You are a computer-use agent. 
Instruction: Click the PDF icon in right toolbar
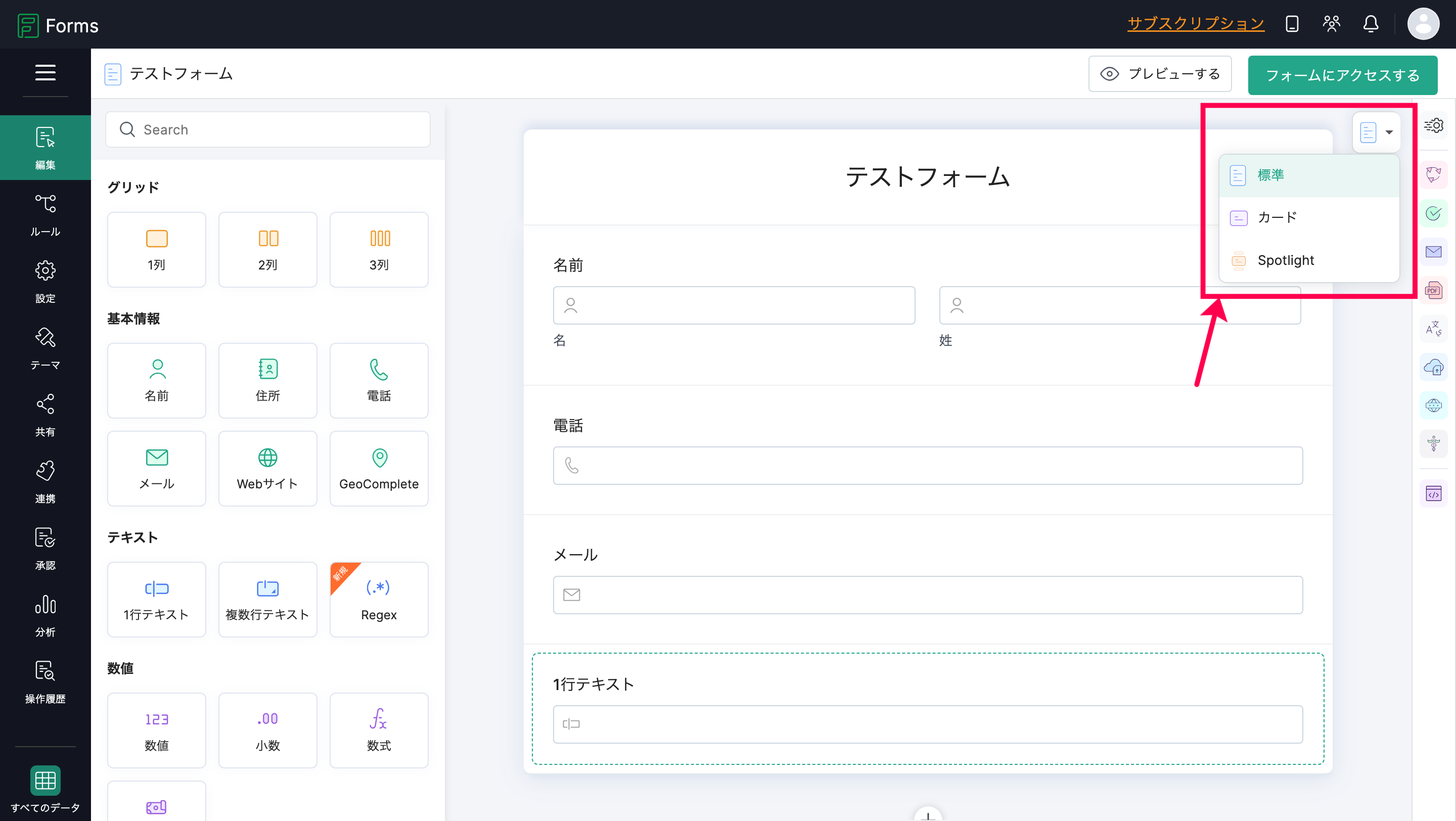coord(1433,290)
